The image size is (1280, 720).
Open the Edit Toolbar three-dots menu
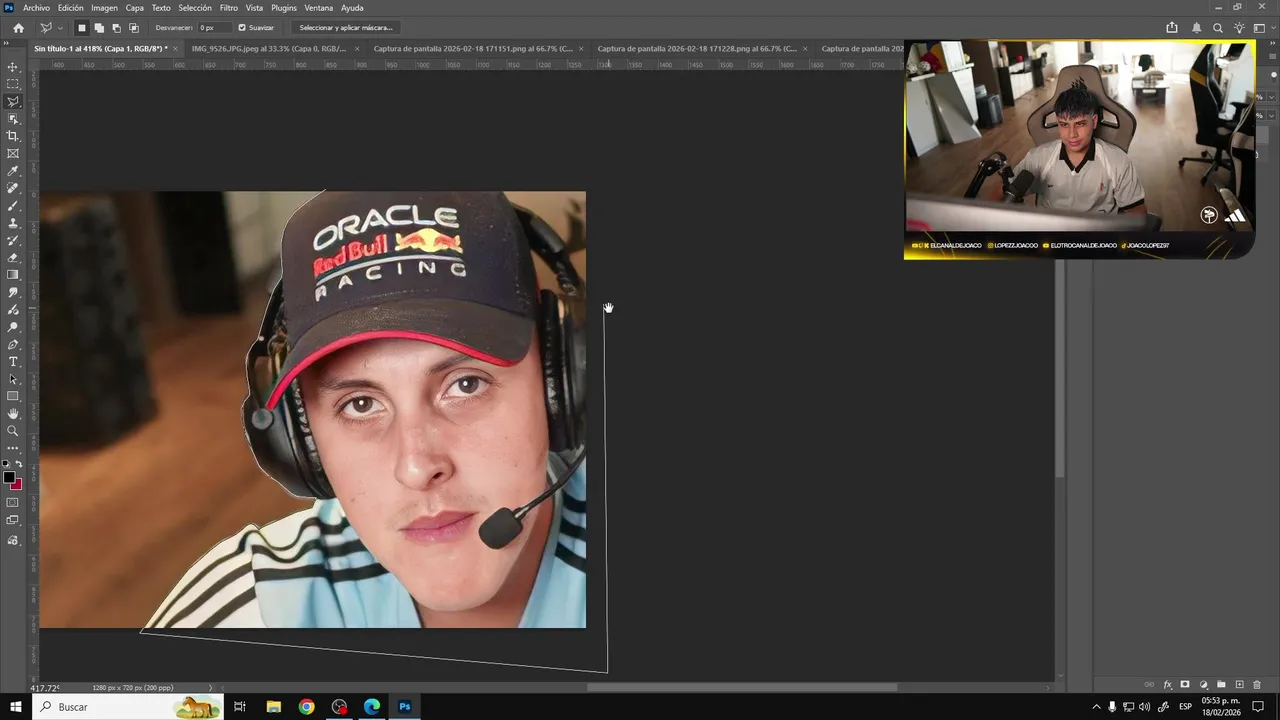point(13,448)
